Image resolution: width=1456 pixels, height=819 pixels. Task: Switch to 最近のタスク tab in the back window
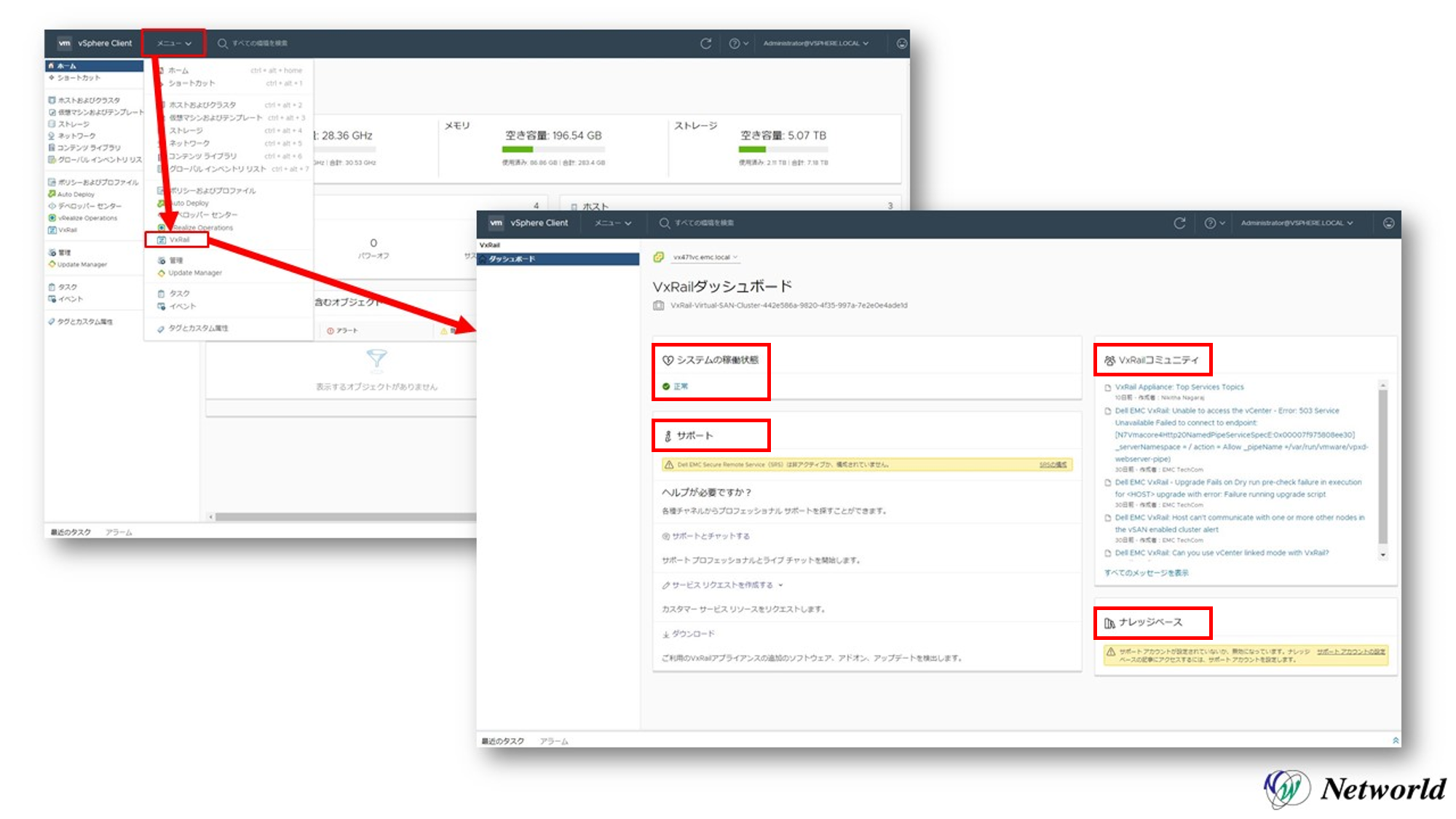(x=71, y=532)
